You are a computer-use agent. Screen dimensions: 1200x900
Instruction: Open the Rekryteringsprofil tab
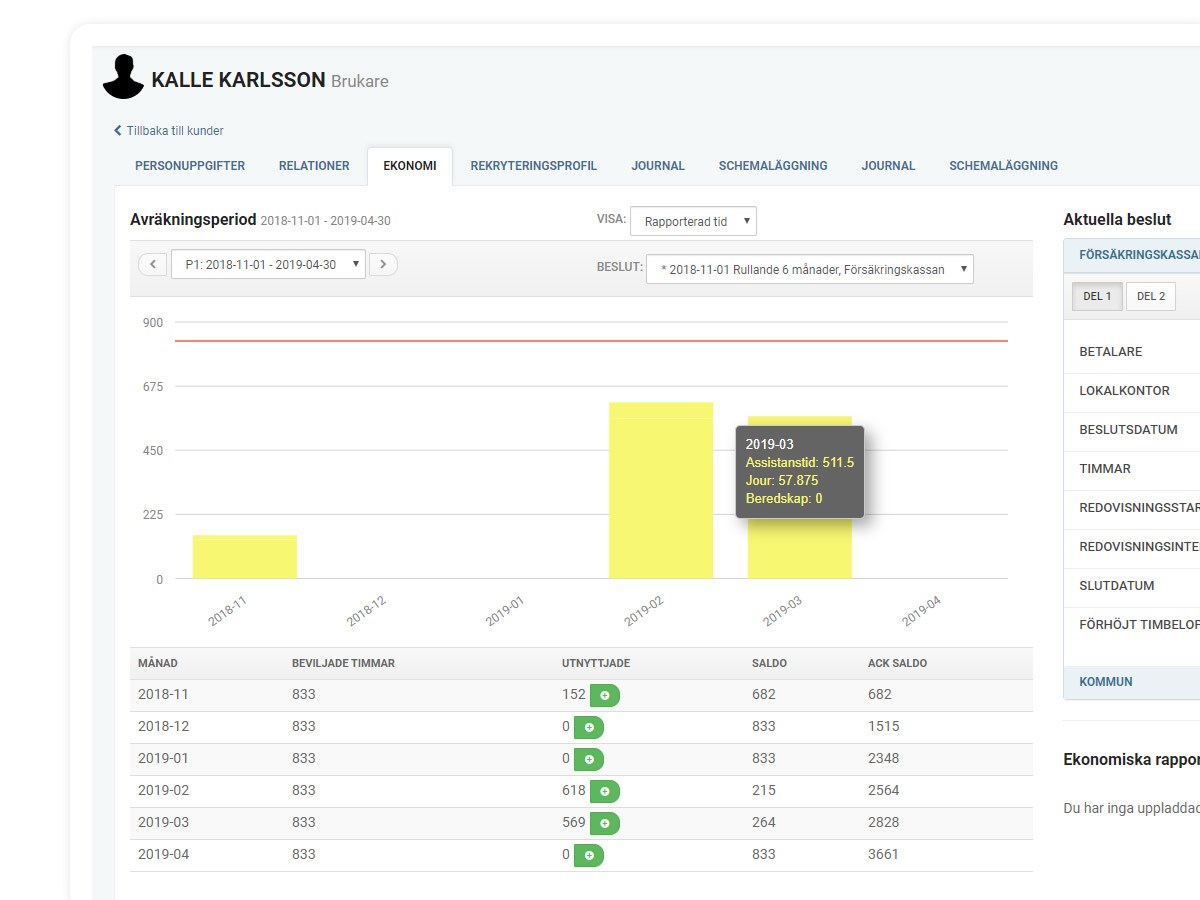[x=533, y=166]
